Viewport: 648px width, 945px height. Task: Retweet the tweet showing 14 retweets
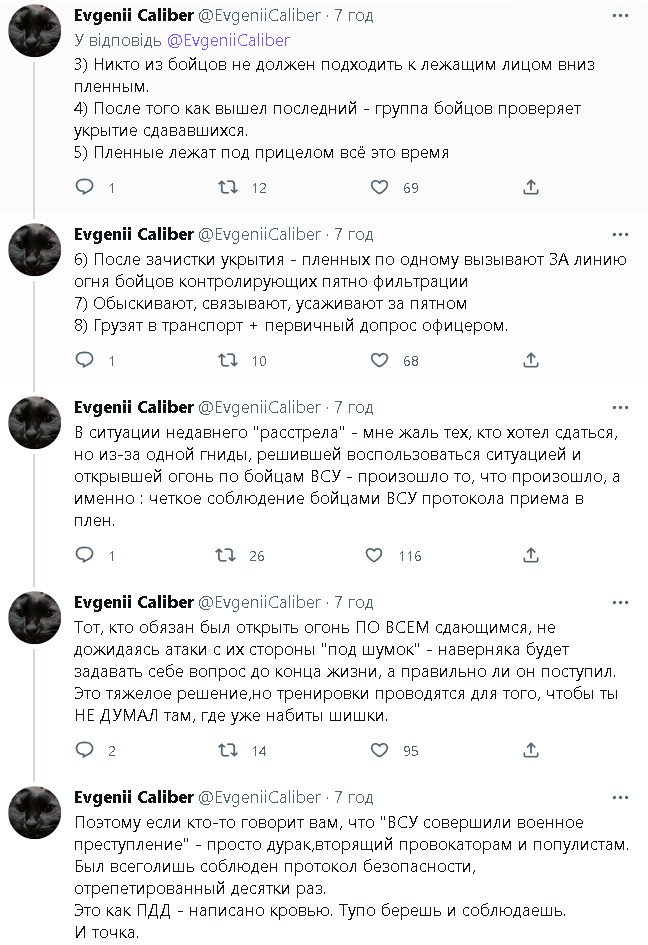(228, 750)
